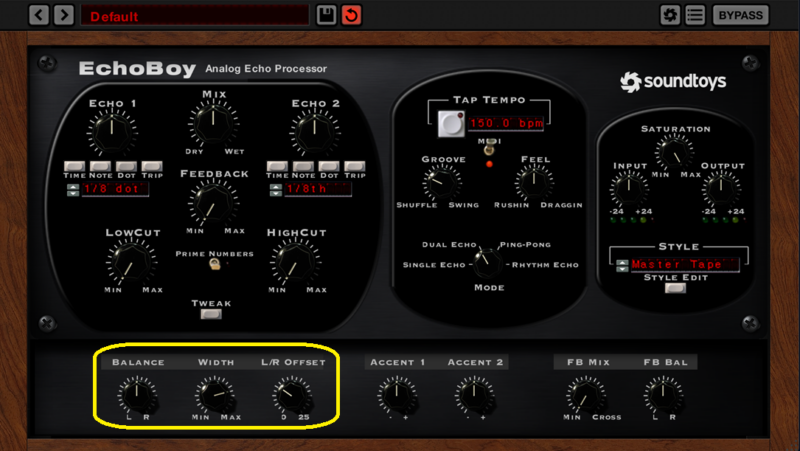Click the red reset arrow icon

point(352,15)
